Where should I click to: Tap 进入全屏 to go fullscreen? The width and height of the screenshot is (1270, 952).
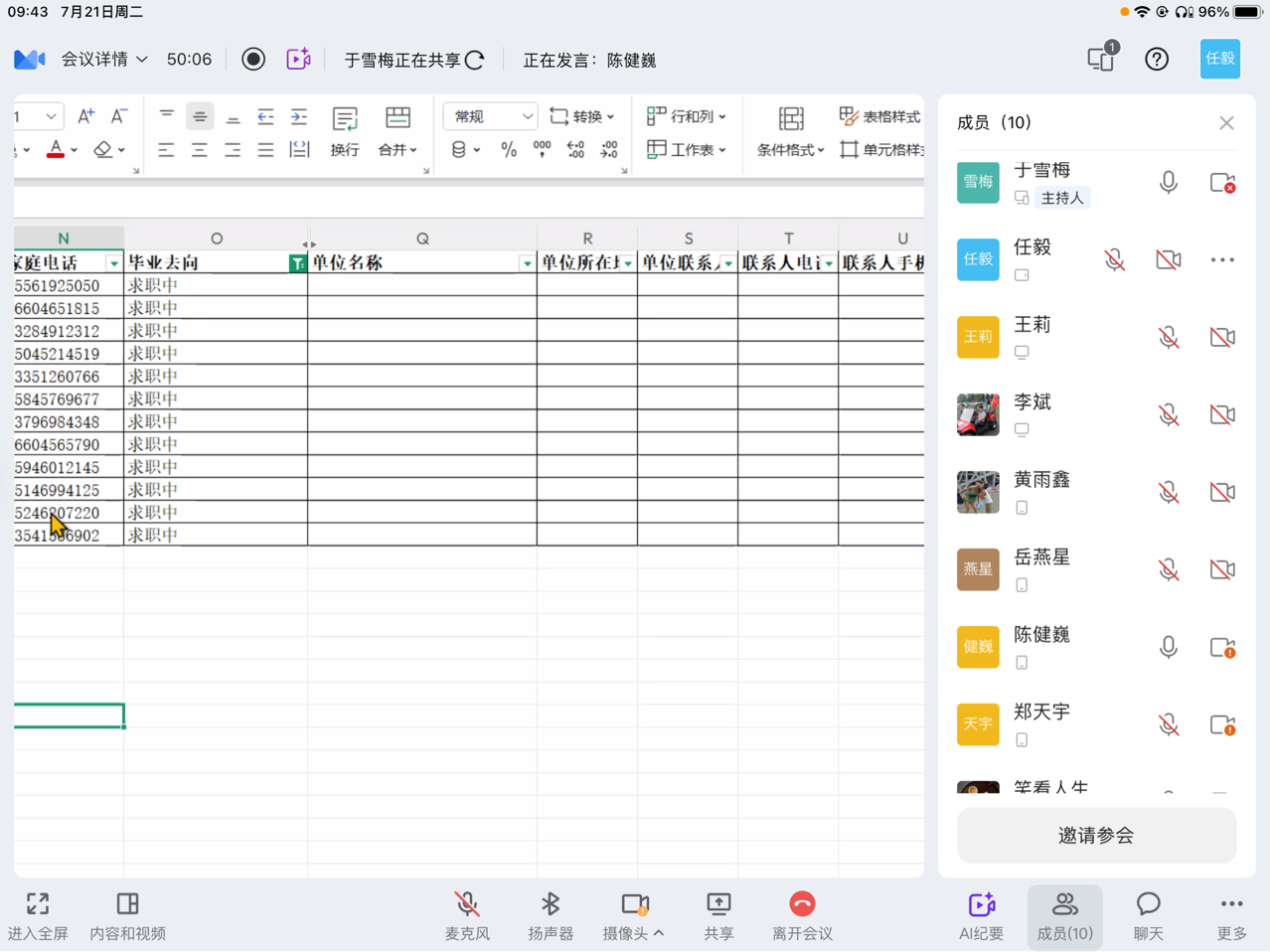(38, 916)
